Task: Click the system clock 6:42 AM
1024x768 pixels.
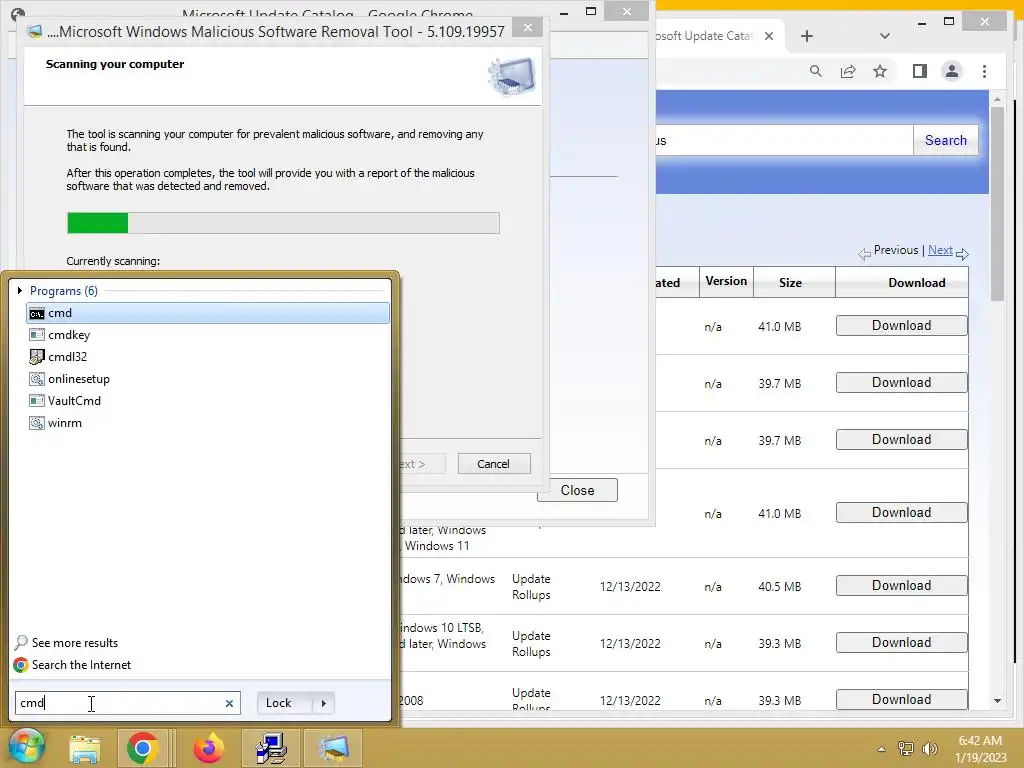Action: [980, 741]
